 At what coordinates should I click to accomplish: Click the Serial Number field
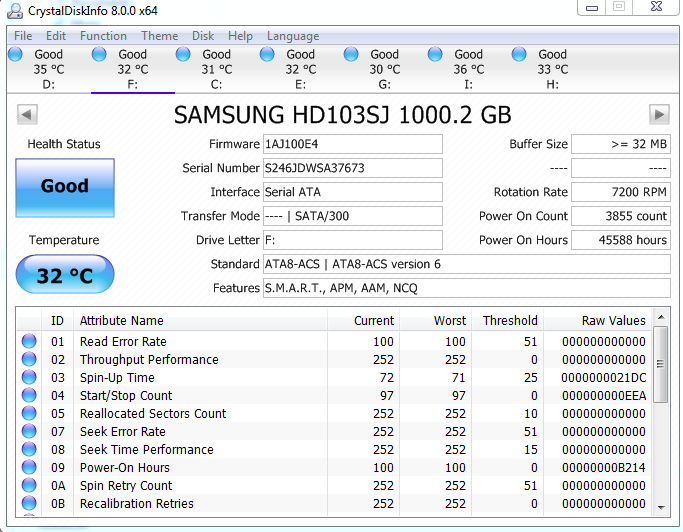click(x=352, y=168)
